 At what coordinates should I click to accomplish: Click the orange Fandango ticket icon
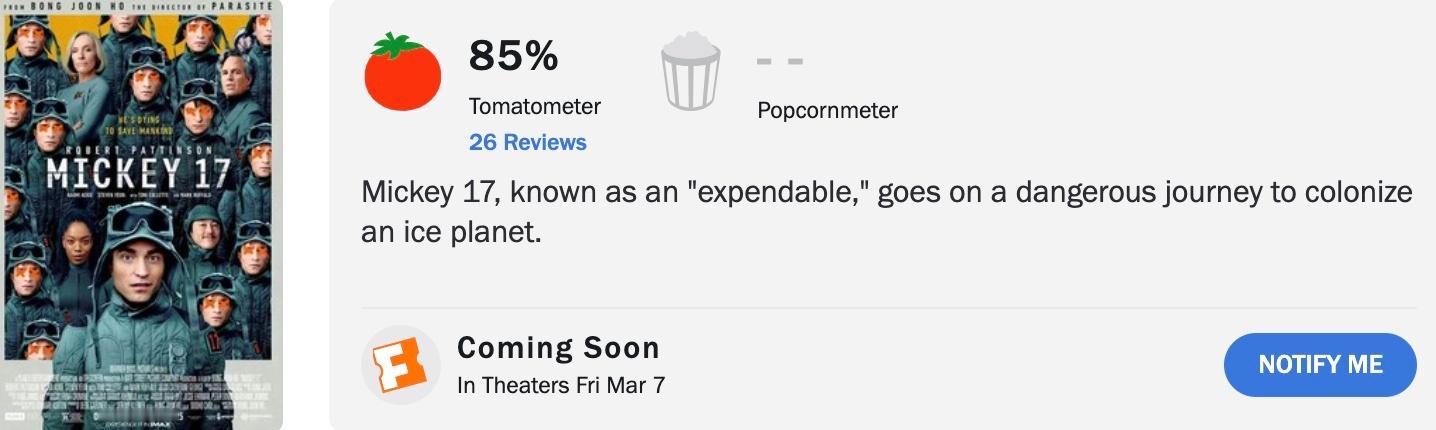pos(399,364)
